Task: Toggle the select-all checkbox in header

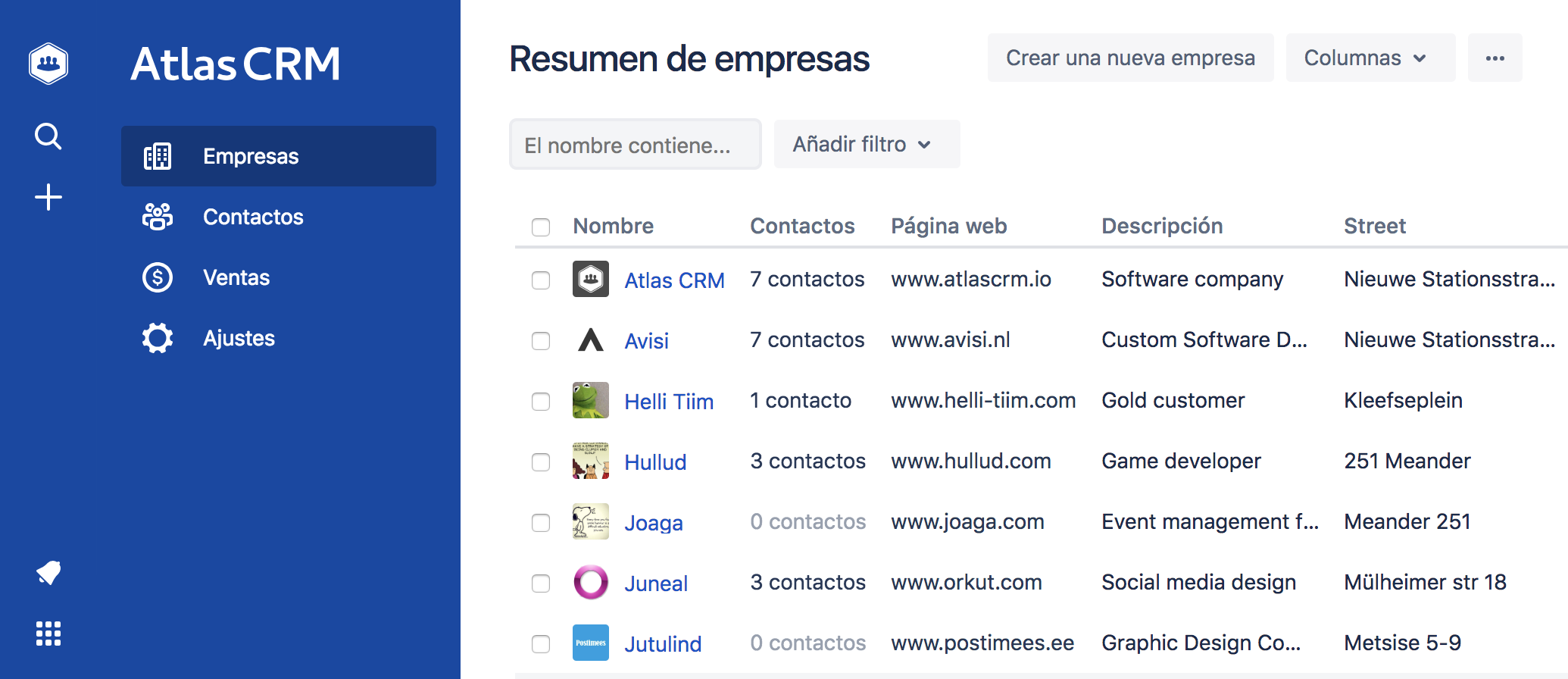Action: [541, 227]
